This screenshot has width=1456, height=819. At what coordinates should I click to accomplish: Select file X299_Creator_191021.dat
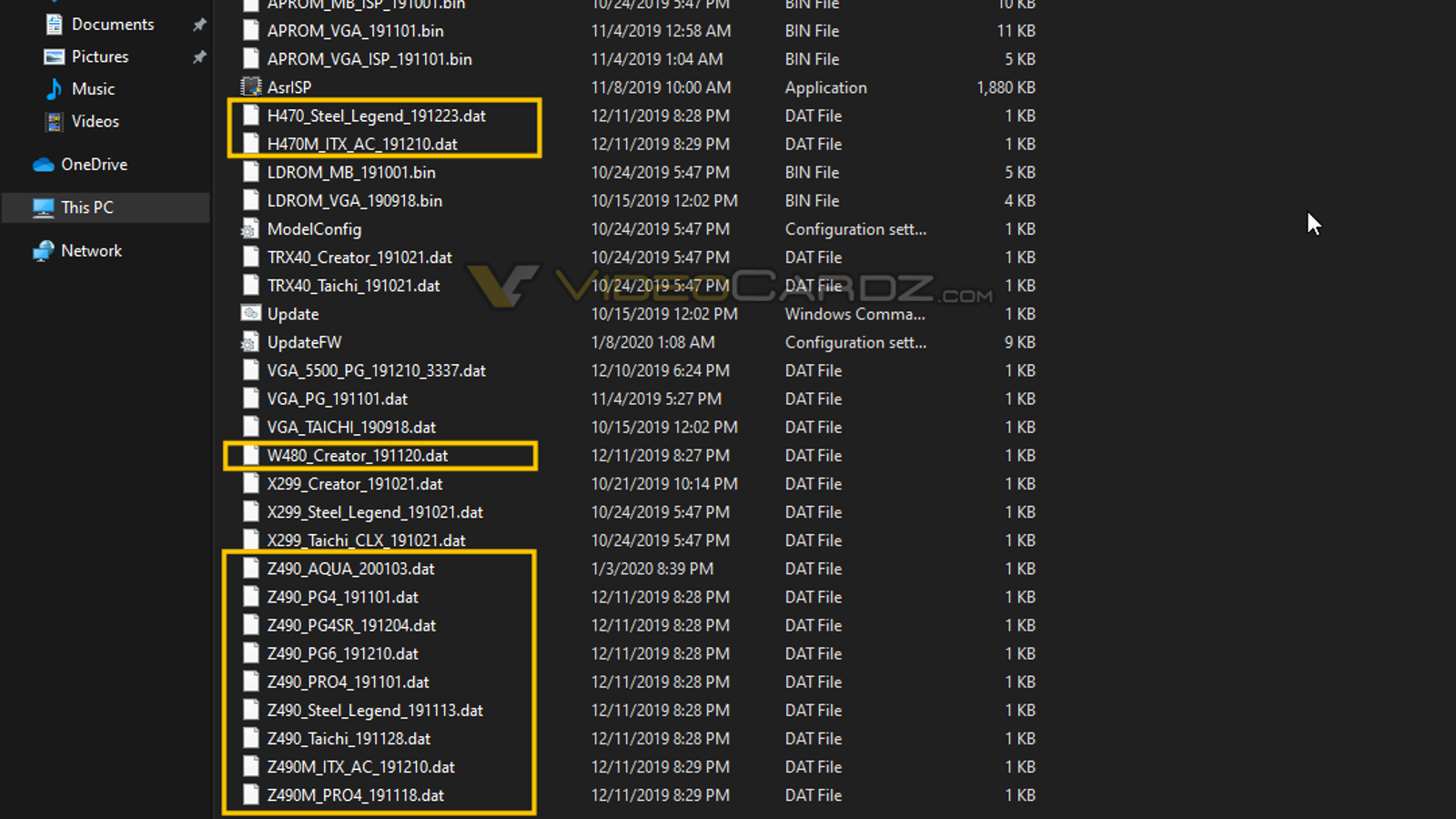[355, 484]
